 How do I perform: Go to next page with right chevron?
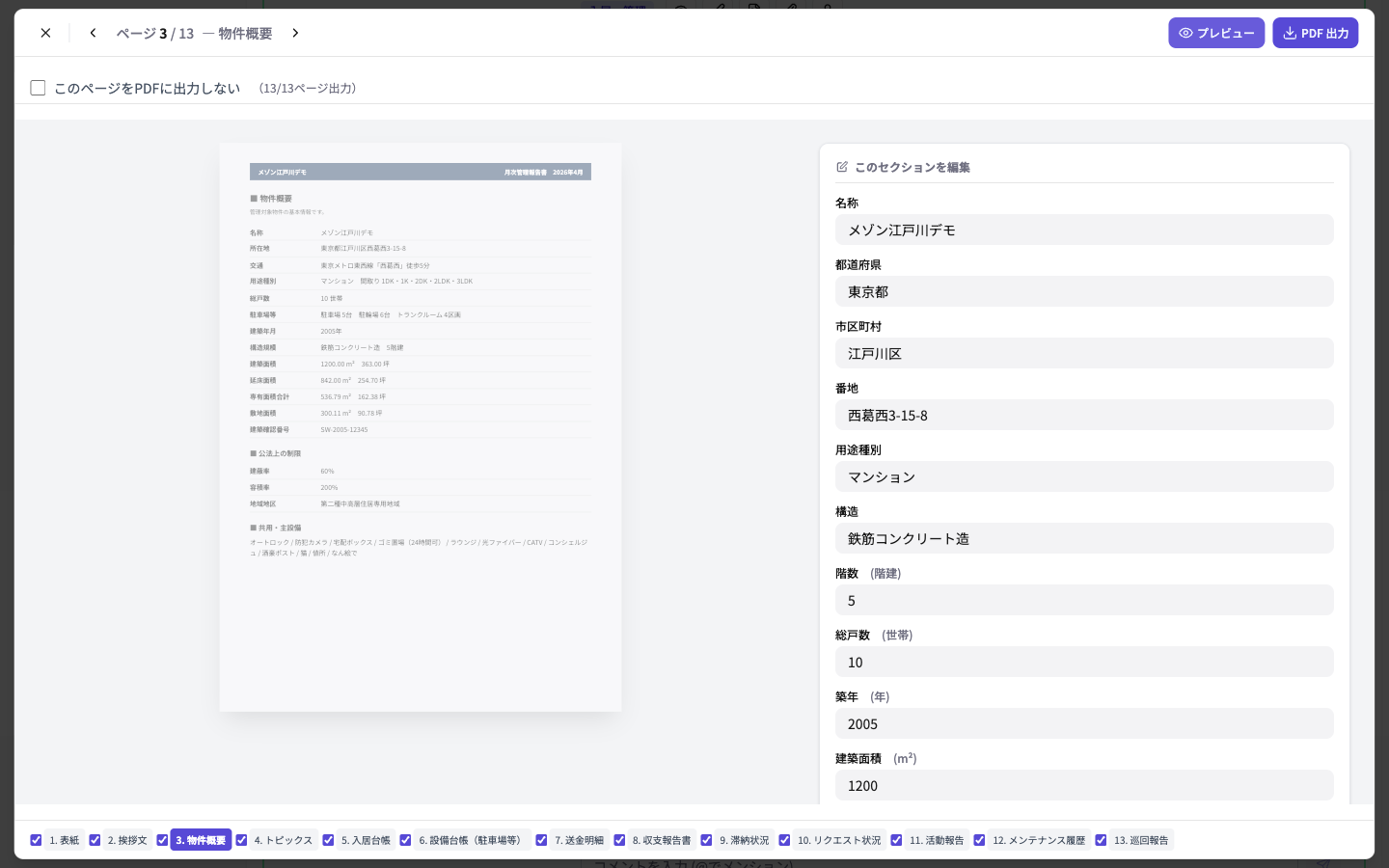(x=295, y=33)
